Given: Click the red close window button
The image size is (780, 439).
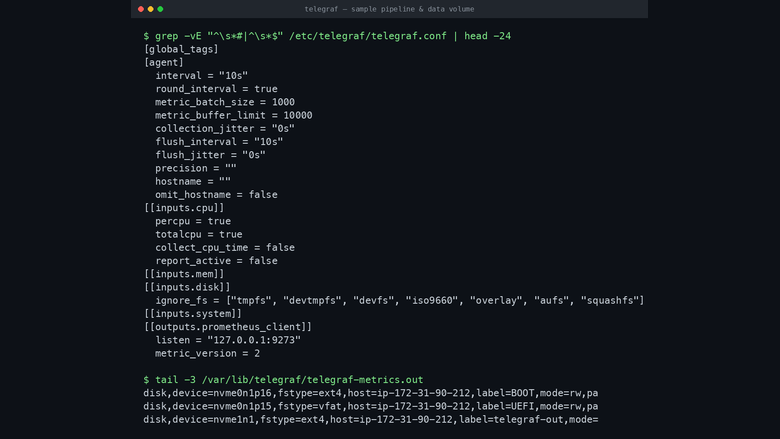Looking at the screenshot, I should [141, 9].
